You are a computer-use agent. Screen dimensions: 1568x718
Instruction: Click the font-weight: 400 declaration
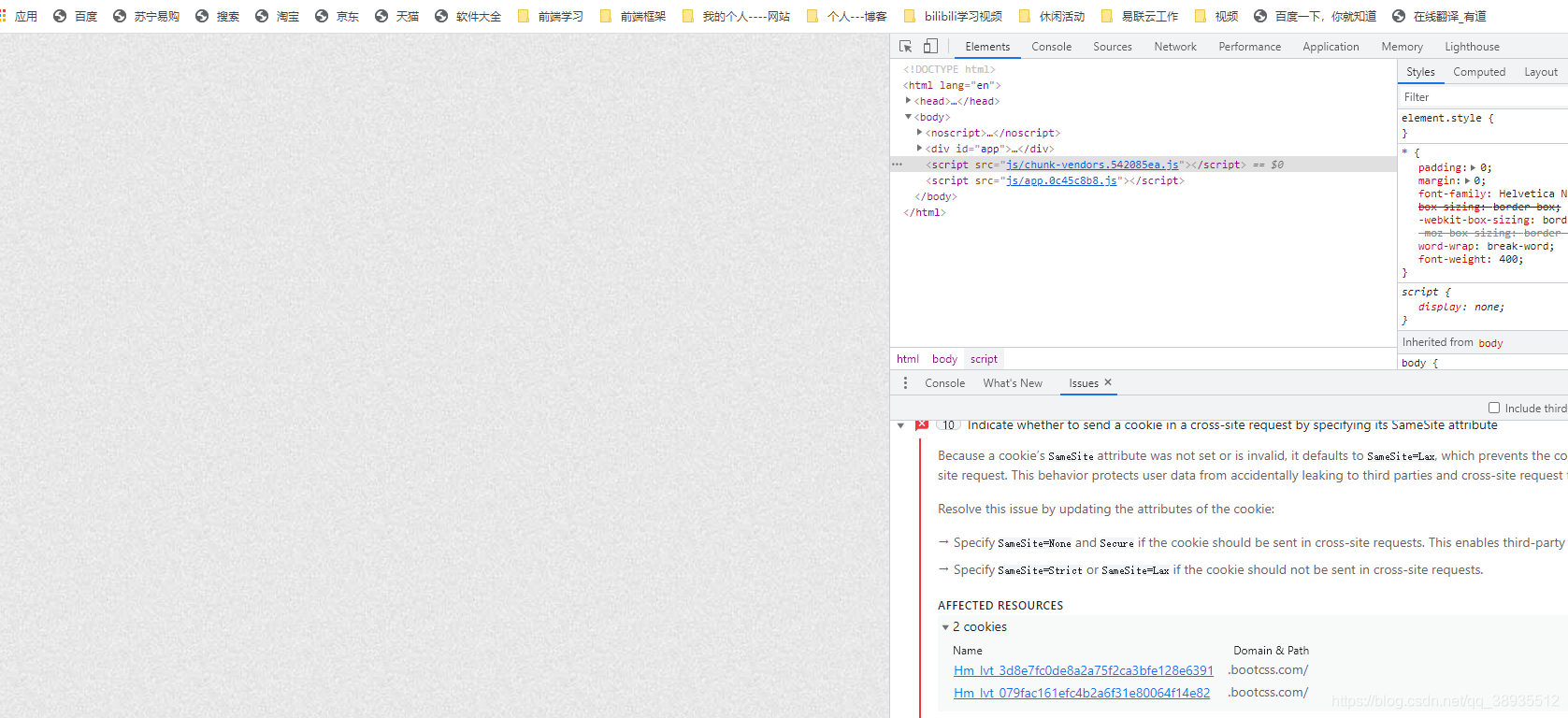pos(1470,260)
